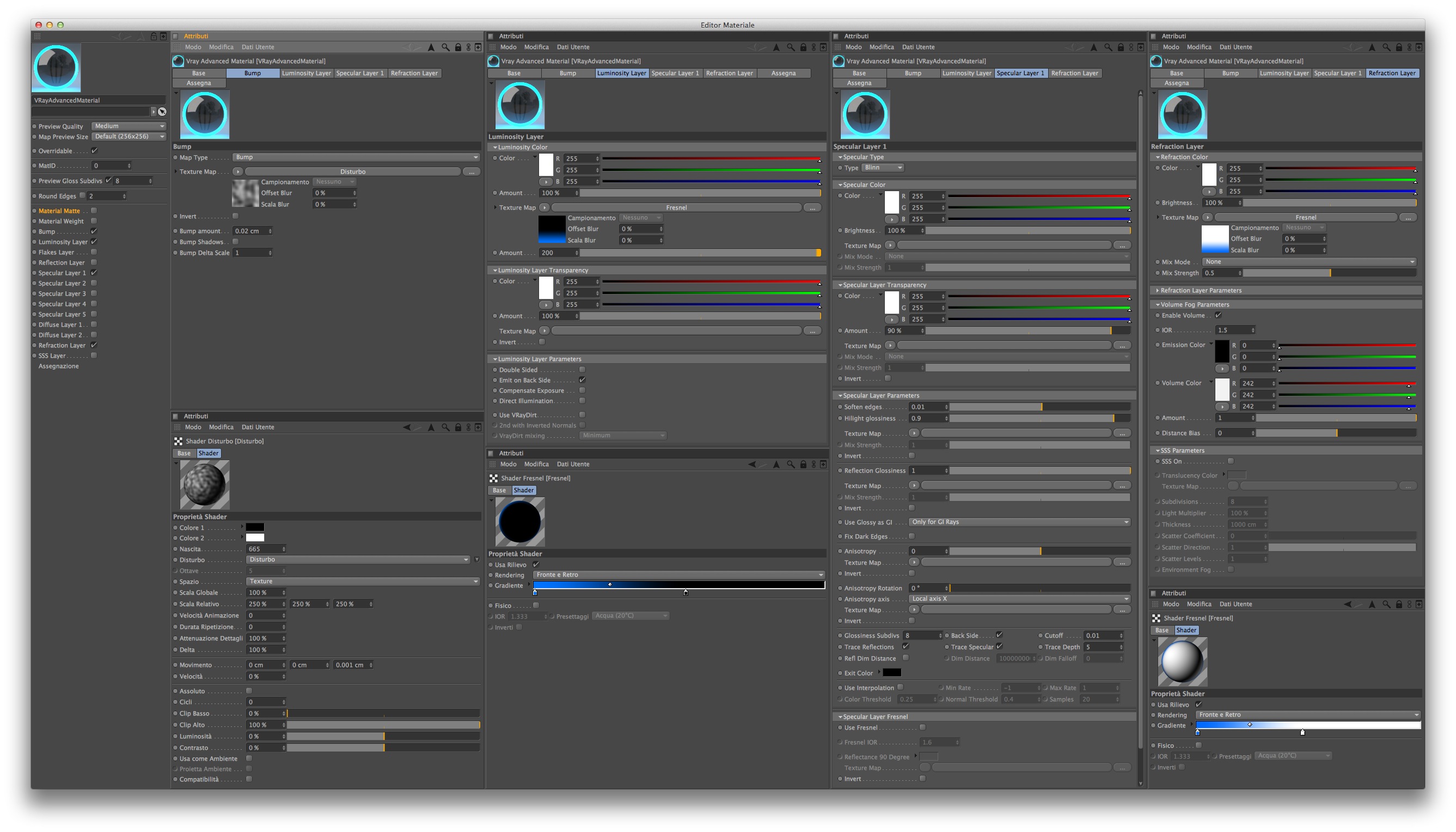
Task: Enable the Reflection Layer checkbox
Action: [94, 262]
